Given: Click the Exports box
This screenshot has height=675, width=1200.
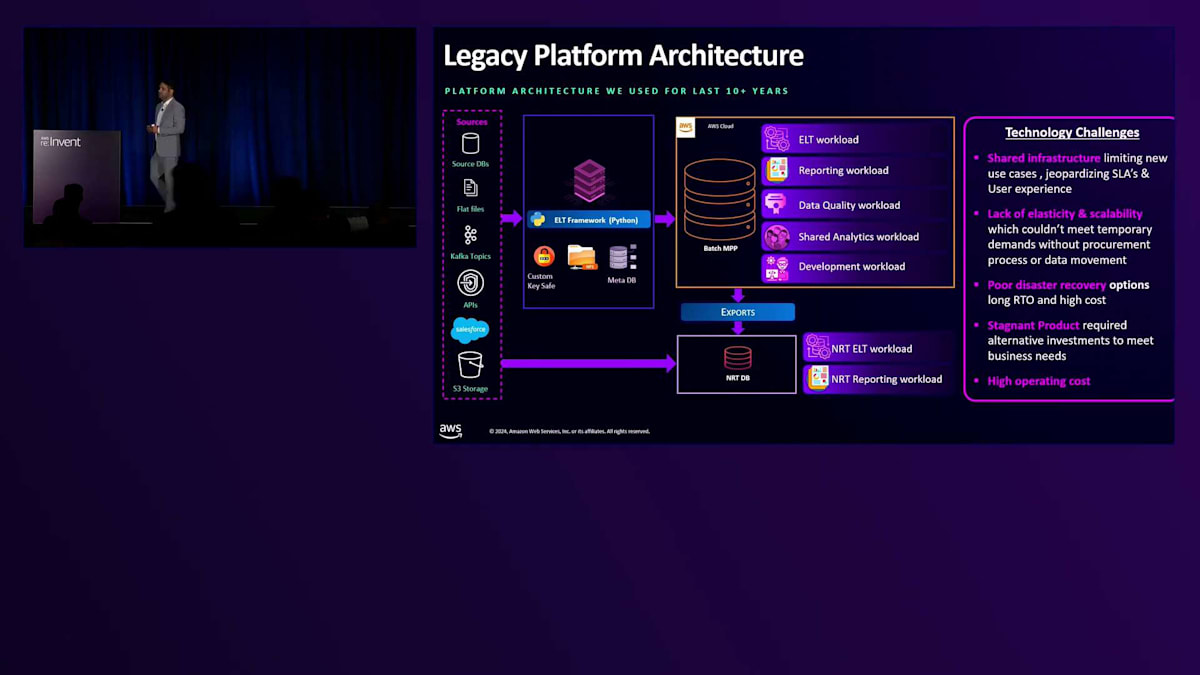Looking at the screenshot, I should coord(738,312).
